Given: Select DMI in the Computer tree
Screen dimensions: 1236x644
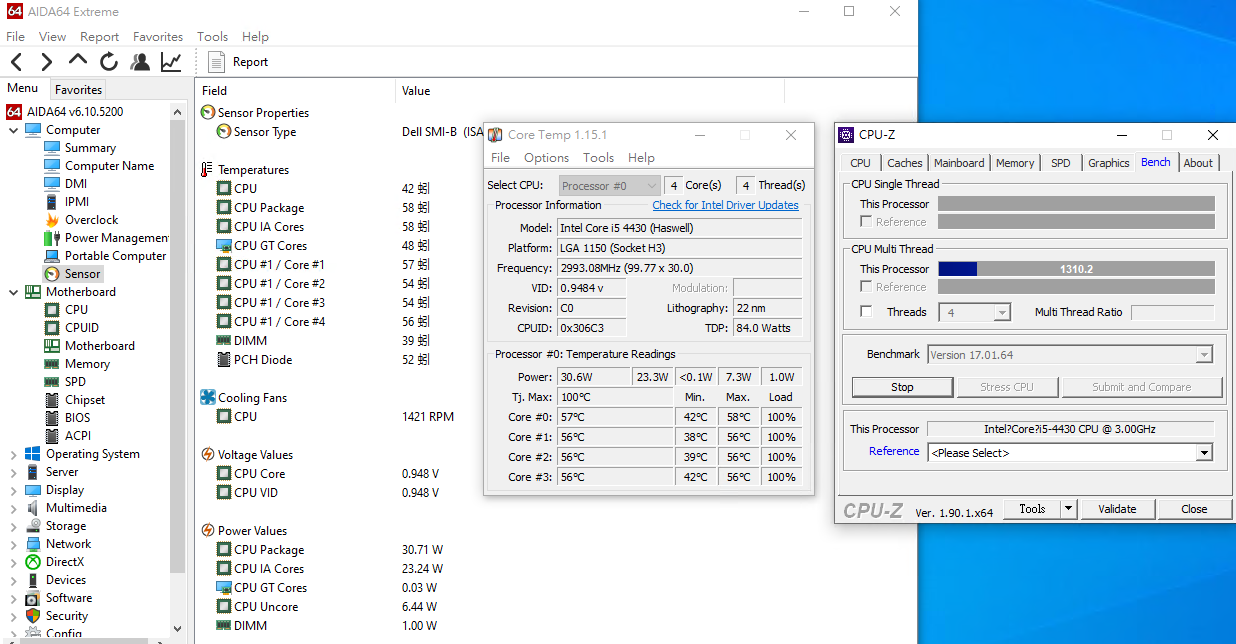Looking at the screenshot, I should 76,184.
